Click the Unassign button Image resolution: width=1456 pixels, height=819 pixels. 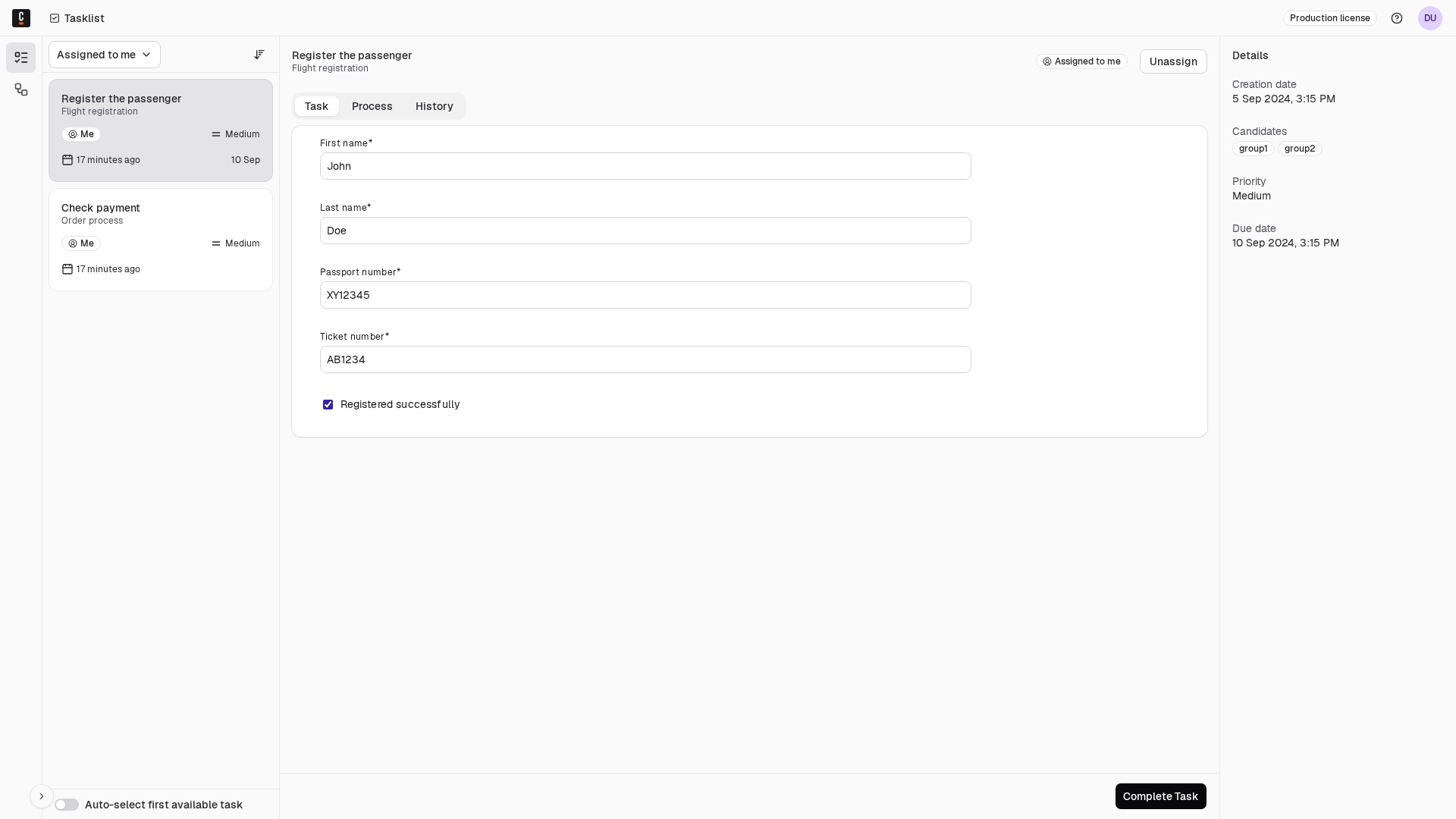[1173, 61]
